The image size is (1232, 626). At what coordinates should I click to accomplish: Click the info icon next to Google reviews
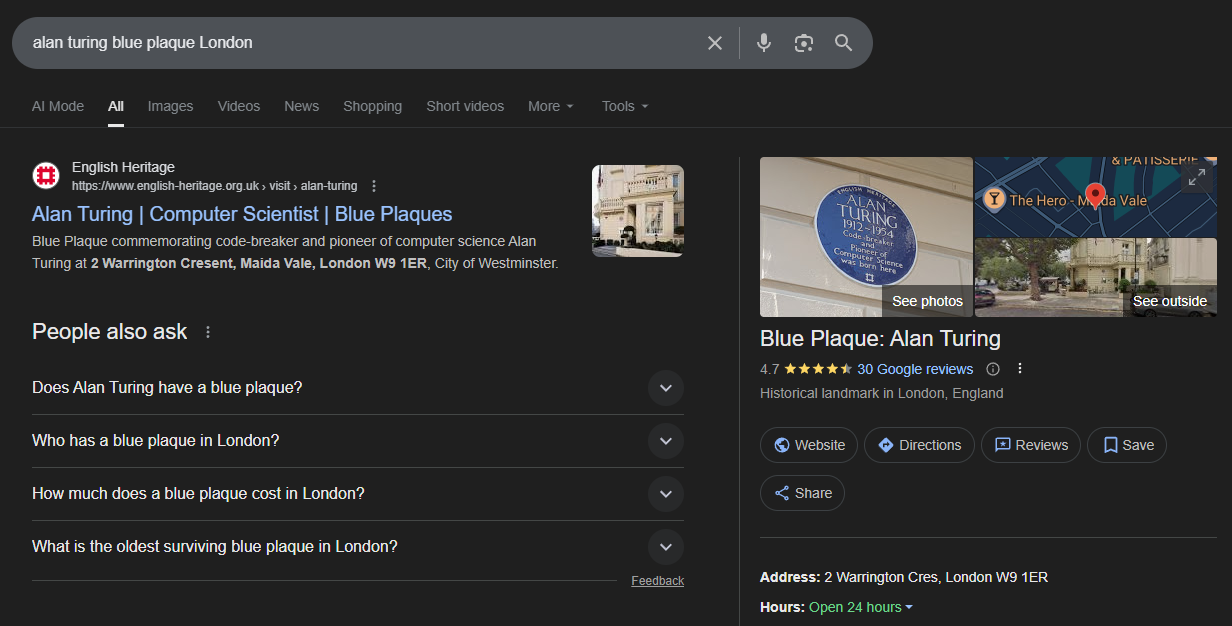click(x=992, y=368)
